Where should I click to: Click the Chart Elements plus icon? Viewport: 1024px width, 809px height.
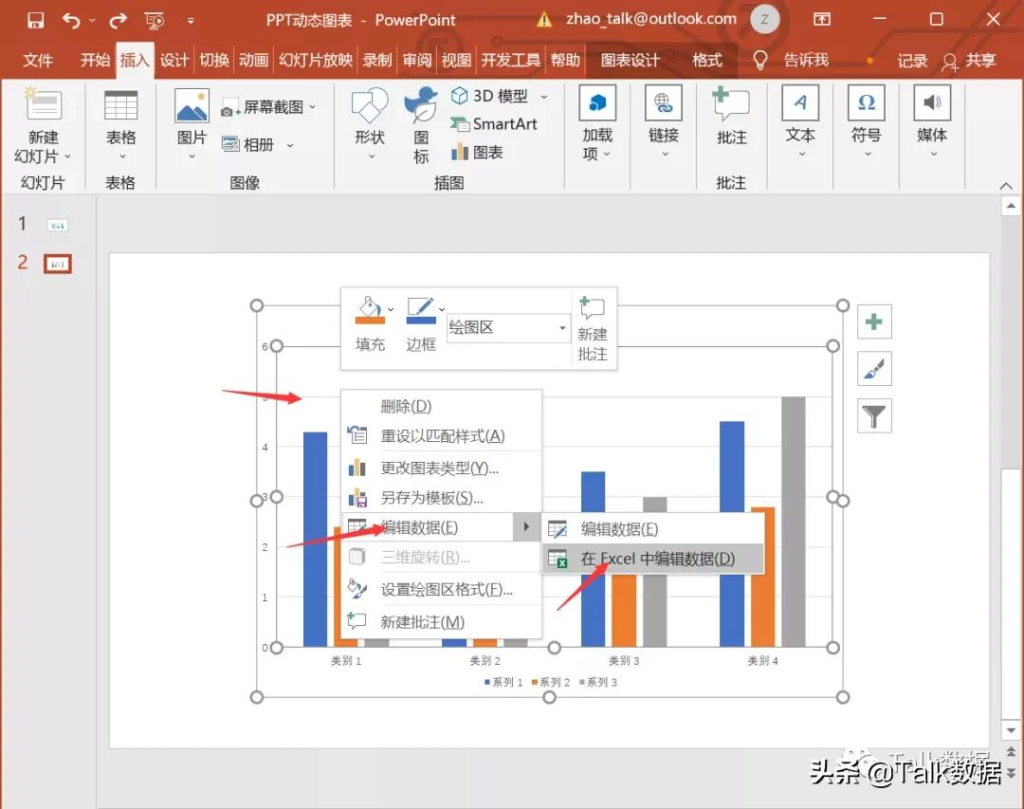coord(875,322)
